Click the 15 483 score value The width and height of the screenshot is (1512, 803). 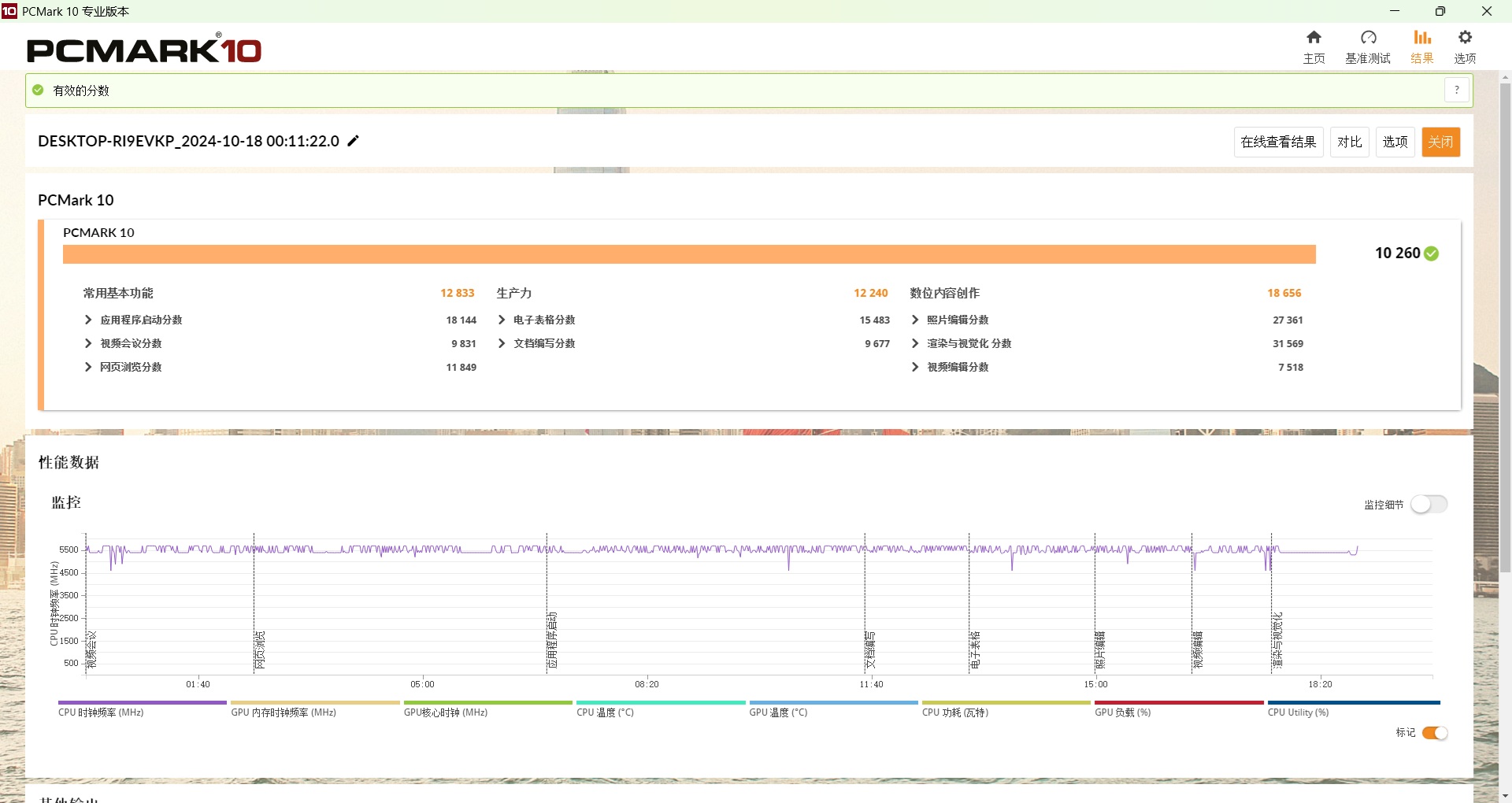tap(875, 320)
